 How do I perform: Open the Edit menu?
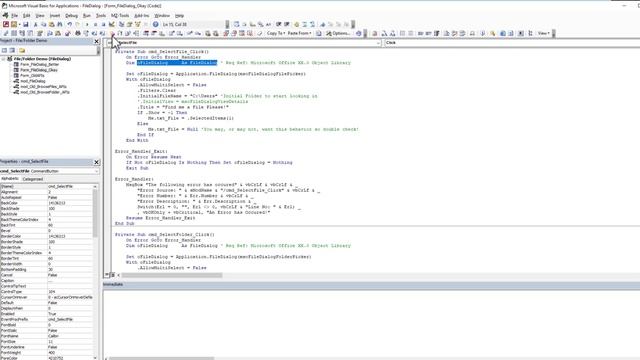tap(27, 16)
